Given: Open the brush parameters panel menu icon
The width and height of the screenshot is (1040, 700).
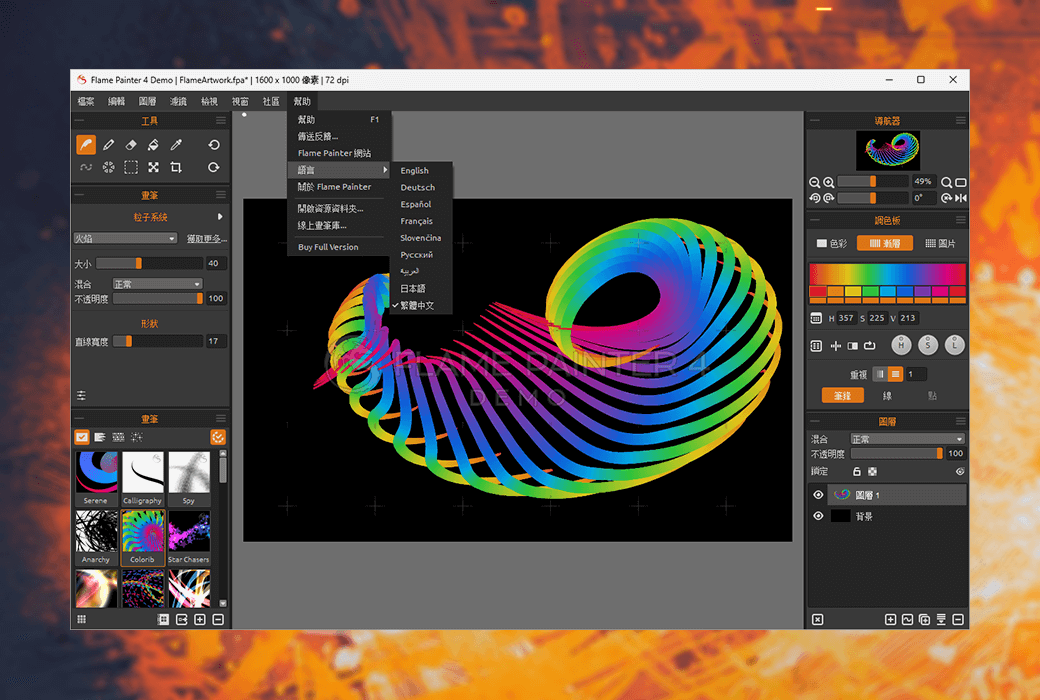Looking at the screenshot, I should coord(221,195).
